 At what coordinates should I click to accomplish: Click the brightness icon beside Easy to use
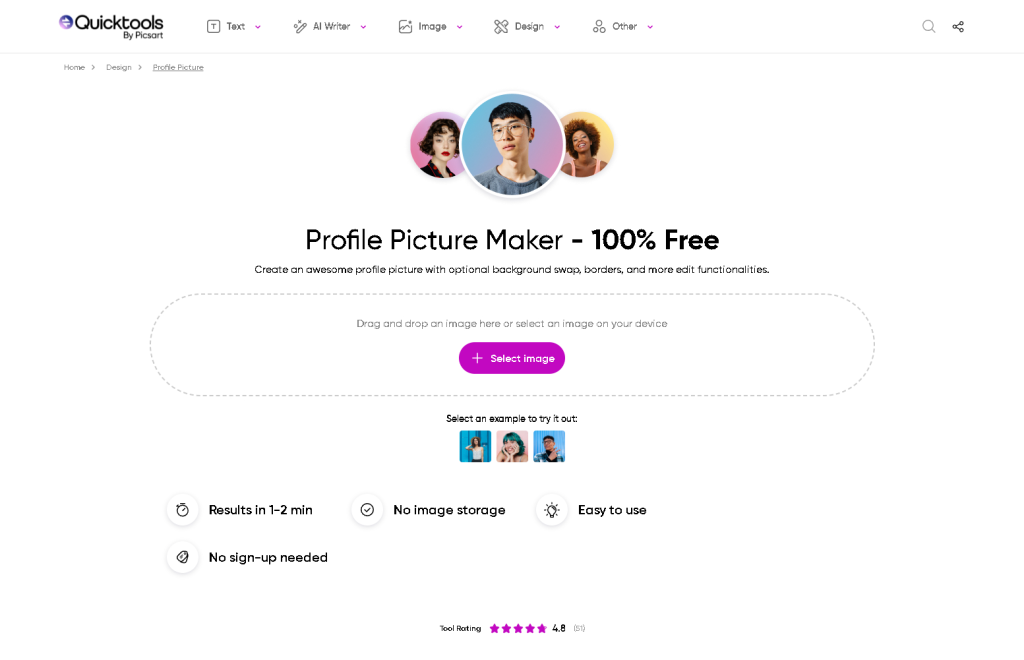551,510
